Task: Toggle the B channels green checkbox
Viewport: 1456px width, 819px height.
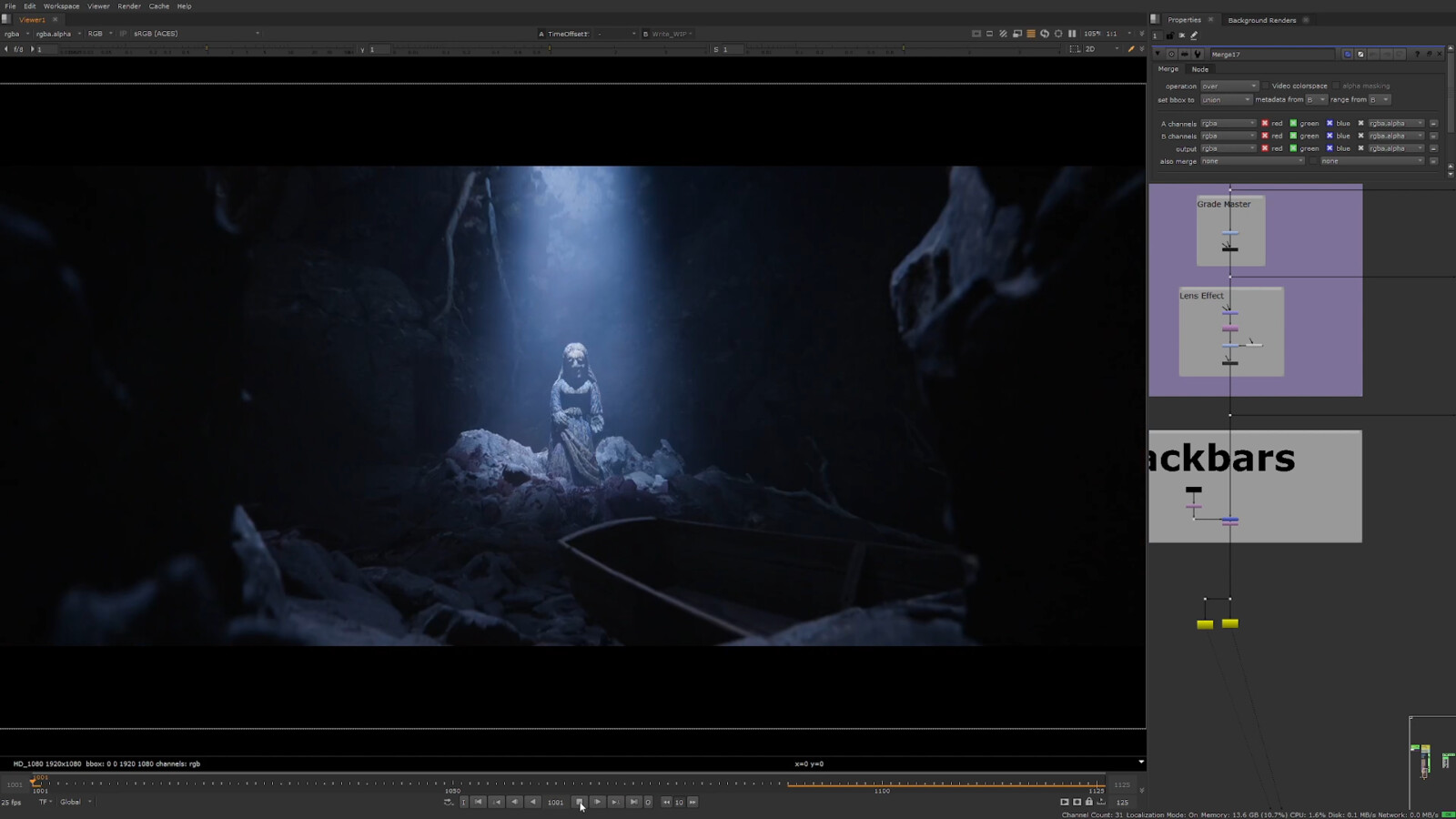Action: [1293, 136]
